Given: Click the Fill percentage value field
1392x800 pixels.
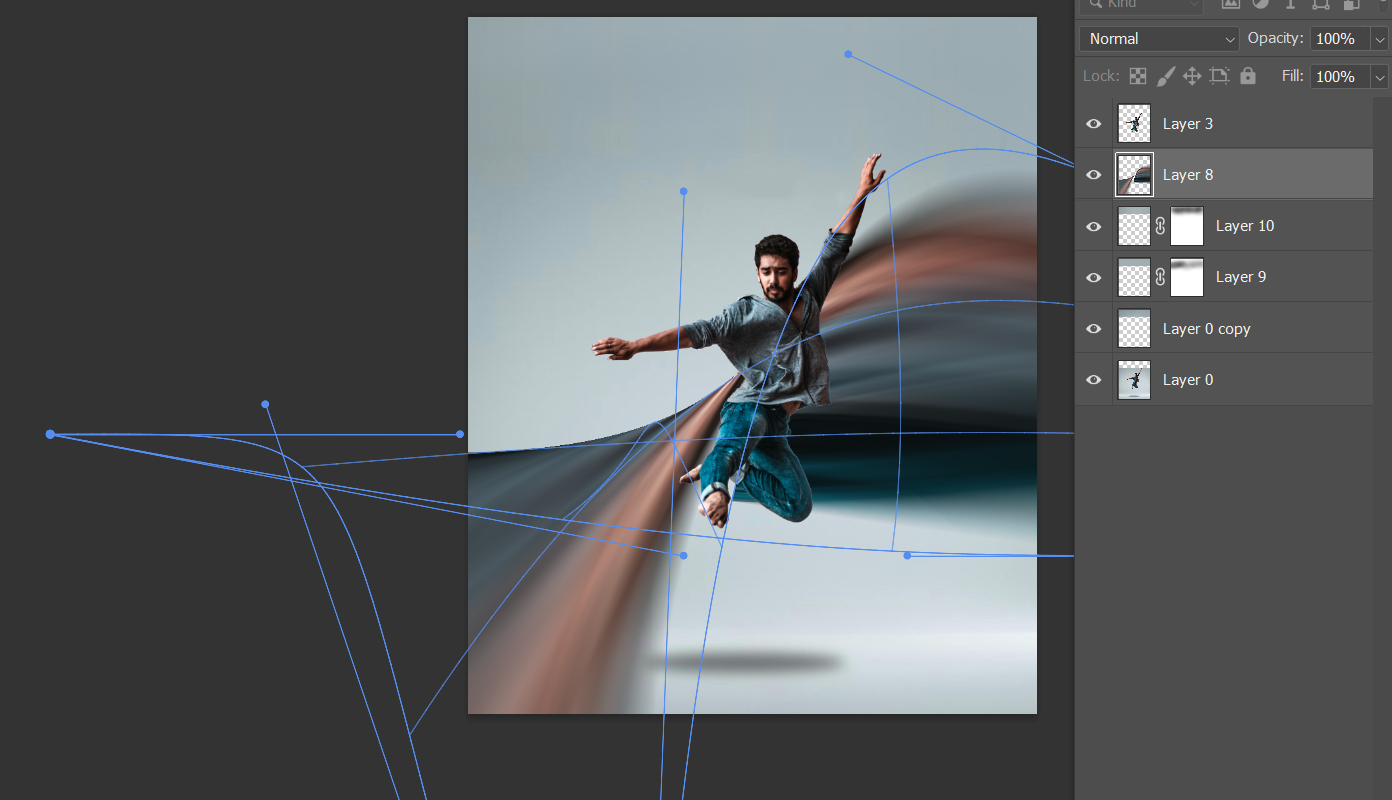Looking at the screenshot, I should pos(1338,77).
